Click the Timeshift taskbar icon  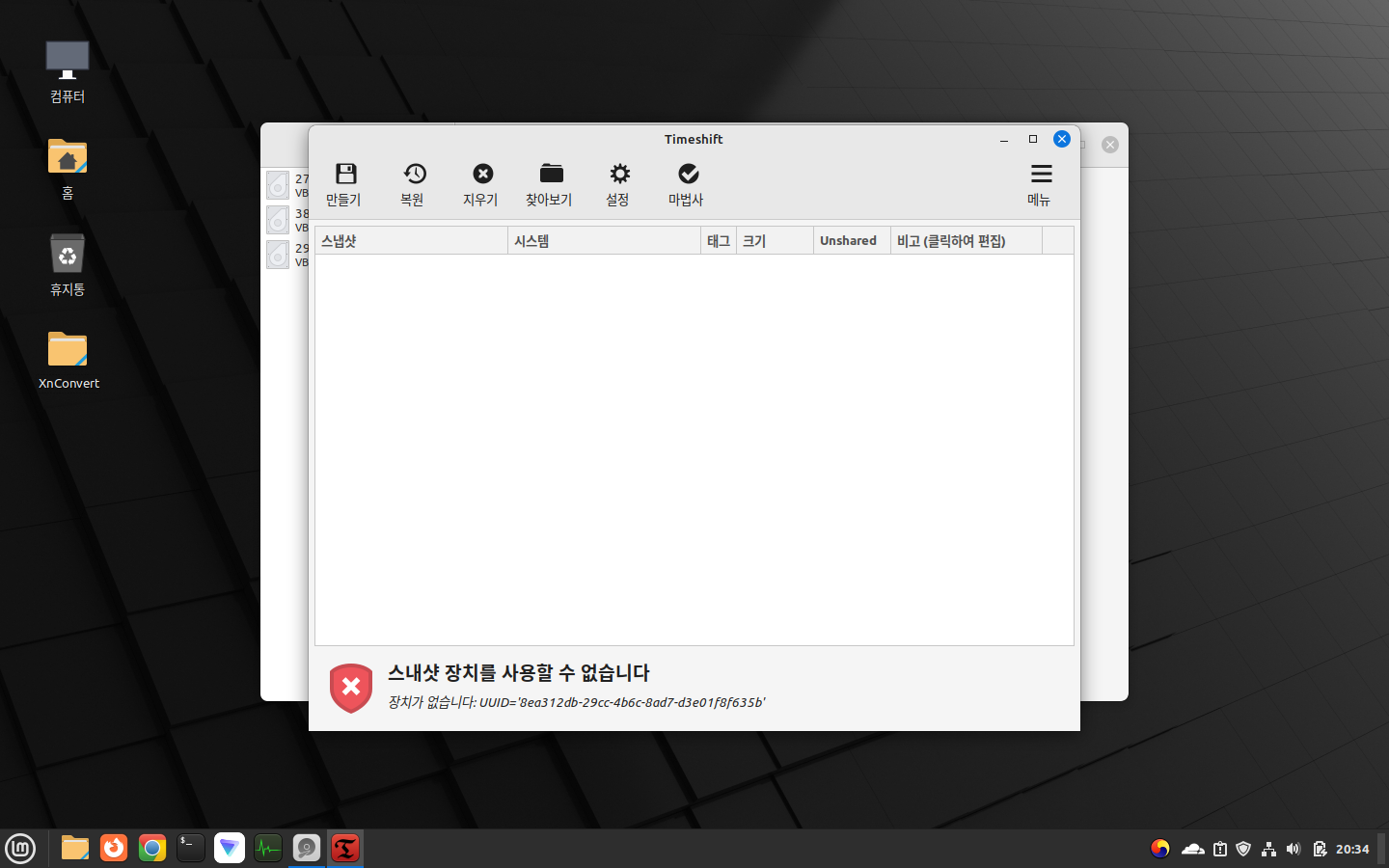pos(345,849)
